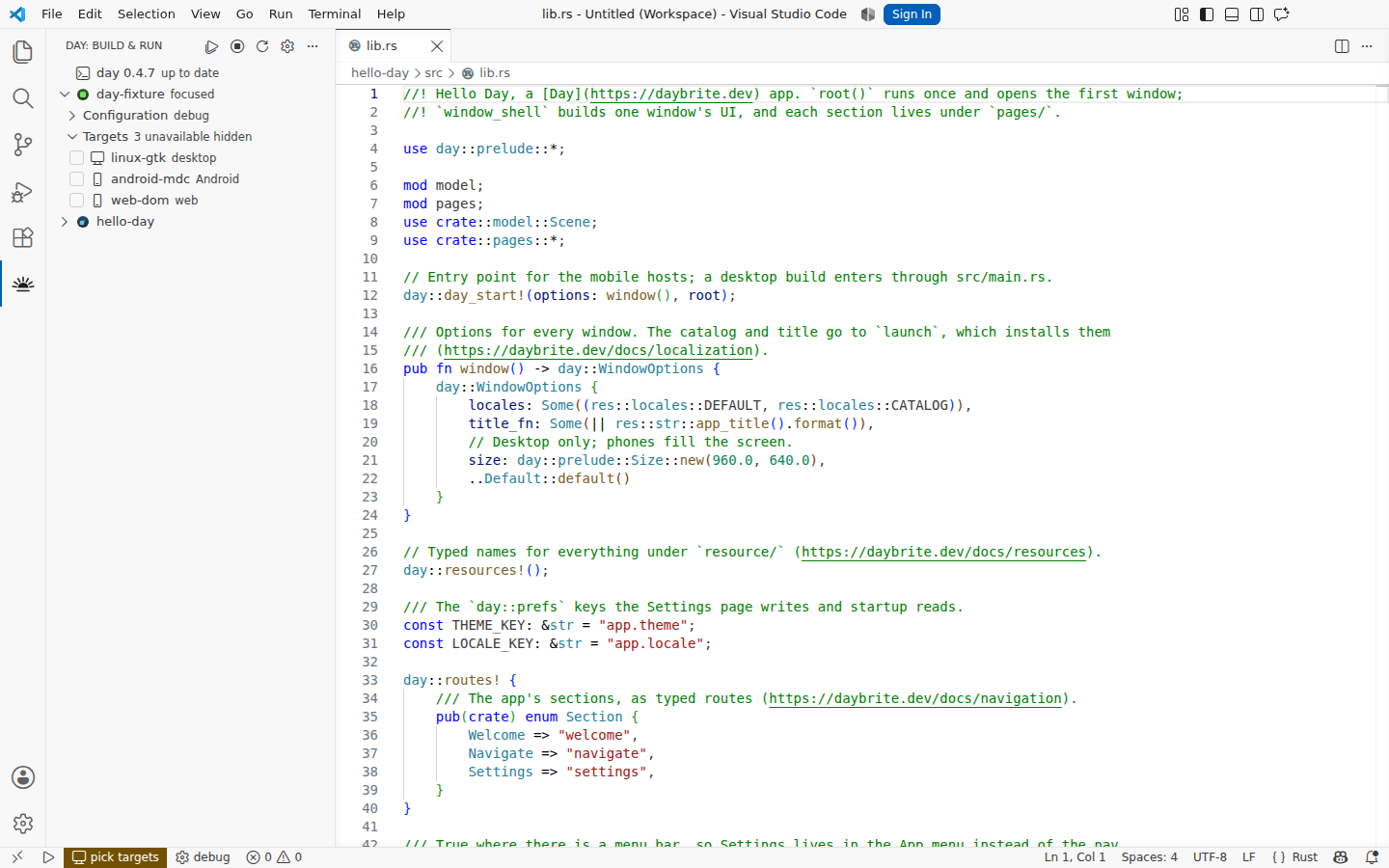Open the Run and Debug view
This screenshot has height=868, width=1389.
(22, 191)
